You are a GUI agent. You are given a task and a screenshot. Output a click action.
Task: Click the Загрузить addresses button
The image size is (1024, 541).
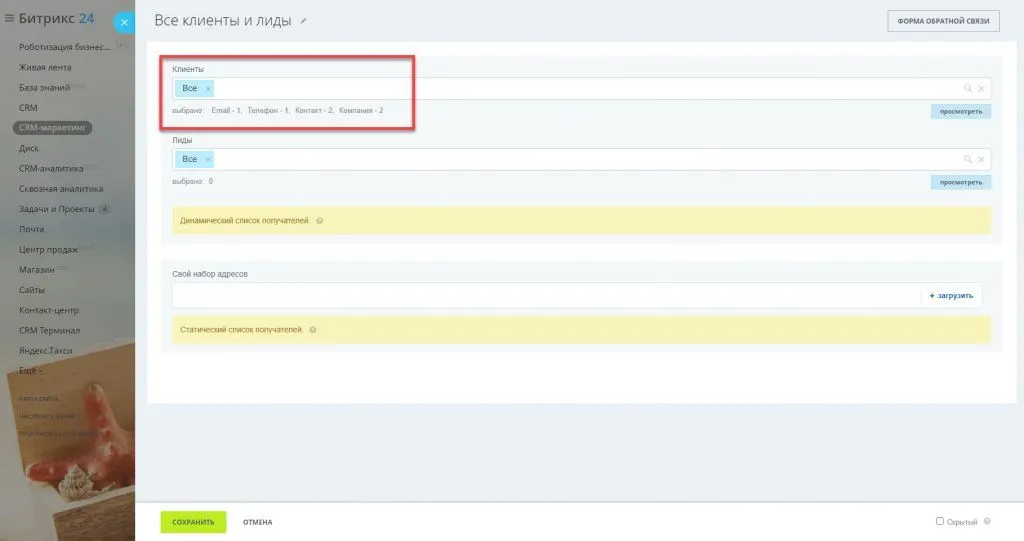pos(951,296)
